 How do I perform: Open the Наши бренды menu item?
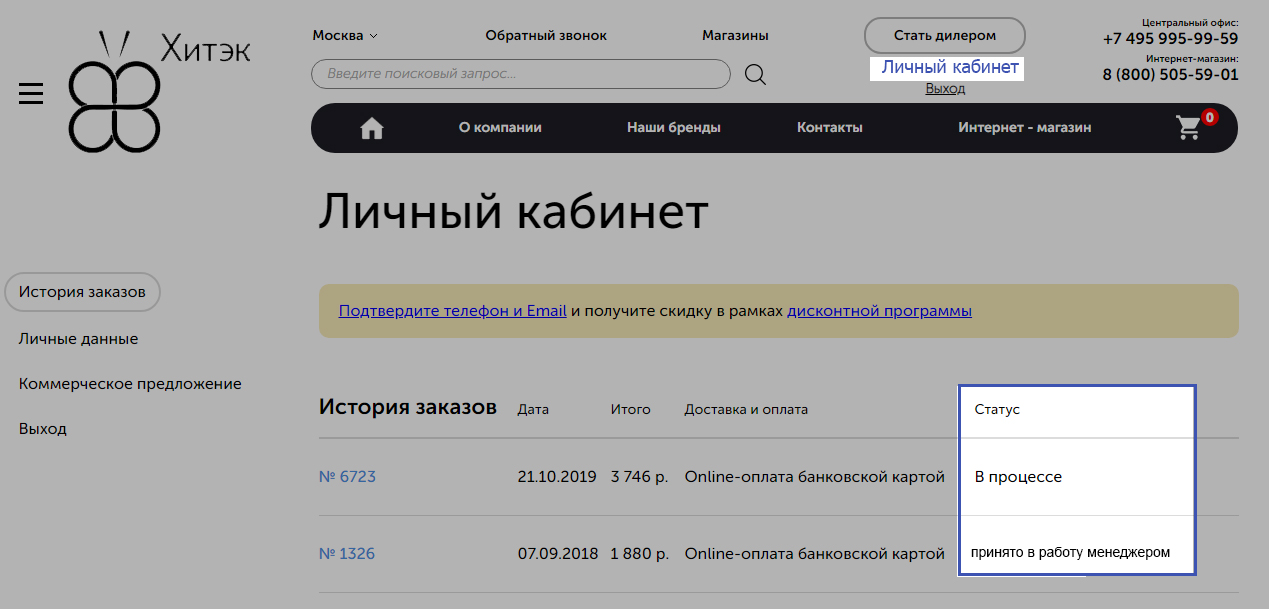coord(673,128)
